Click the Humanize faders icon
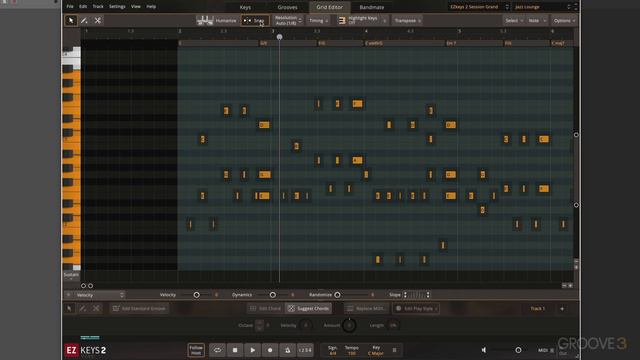The height and width of the screenshot is (360, 640). (204, 20)
